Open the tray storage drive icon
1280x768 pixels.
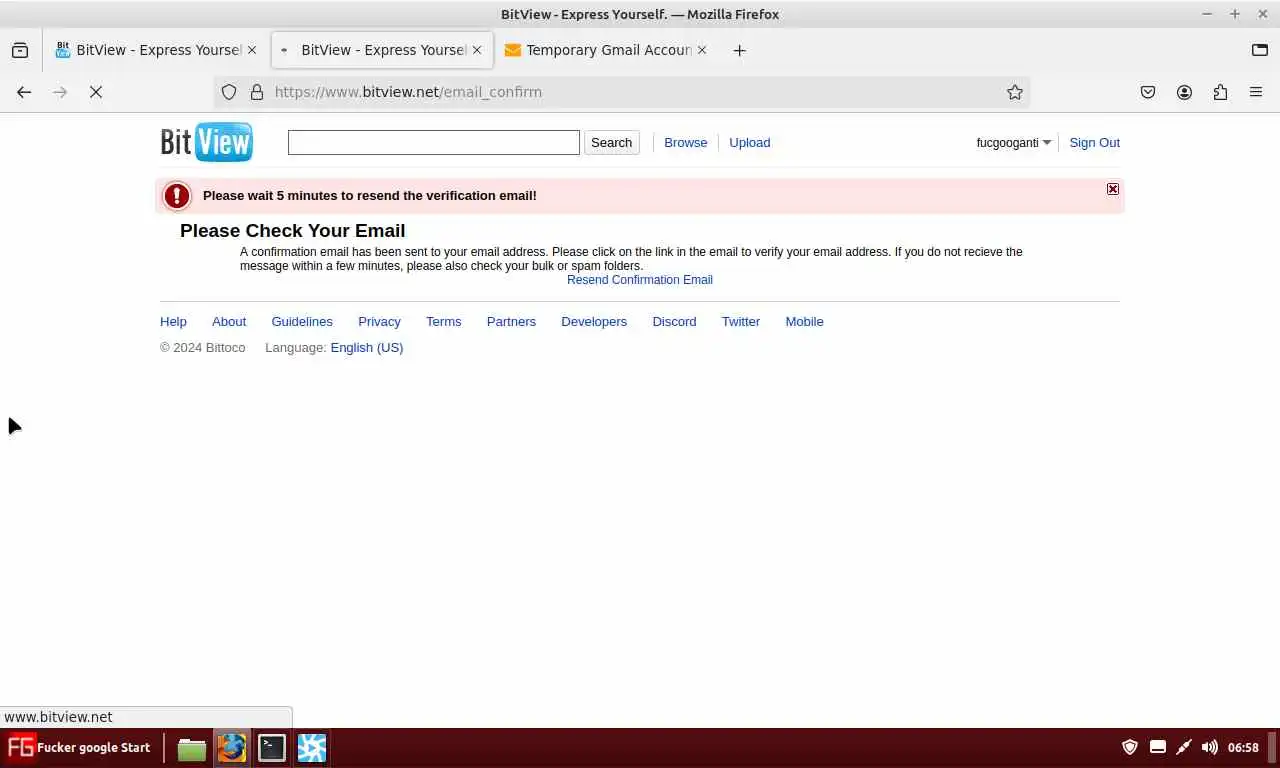click(x=1158, y=747)
